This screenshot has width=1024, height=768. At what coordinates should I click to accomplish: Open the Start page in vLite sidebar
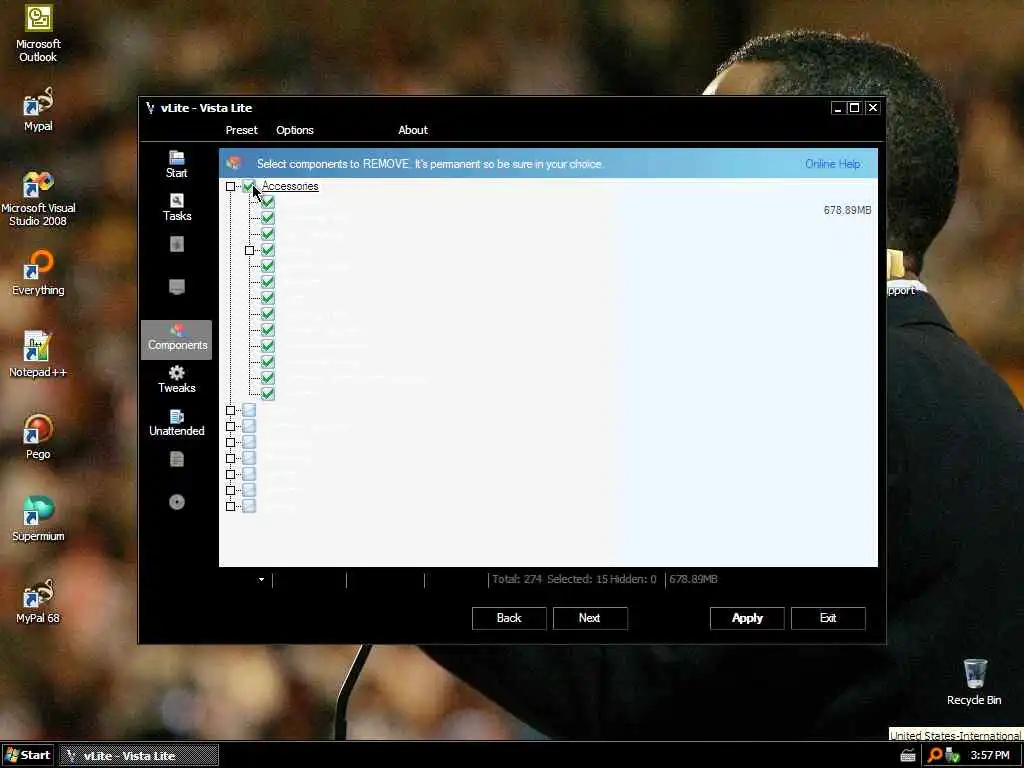tap(176, 165)
